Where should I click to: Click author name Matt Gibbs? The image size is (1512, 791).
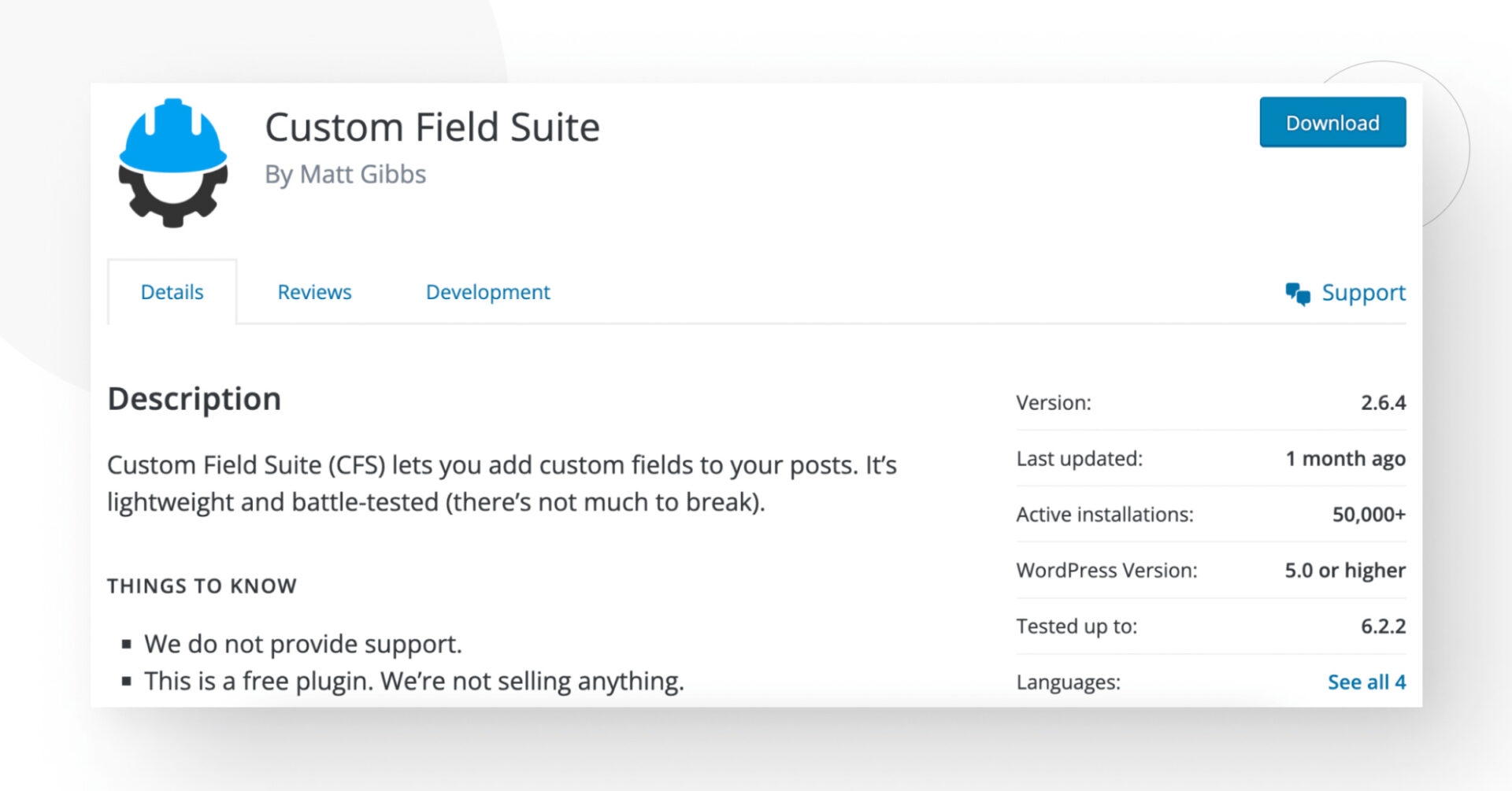(362, 174)
